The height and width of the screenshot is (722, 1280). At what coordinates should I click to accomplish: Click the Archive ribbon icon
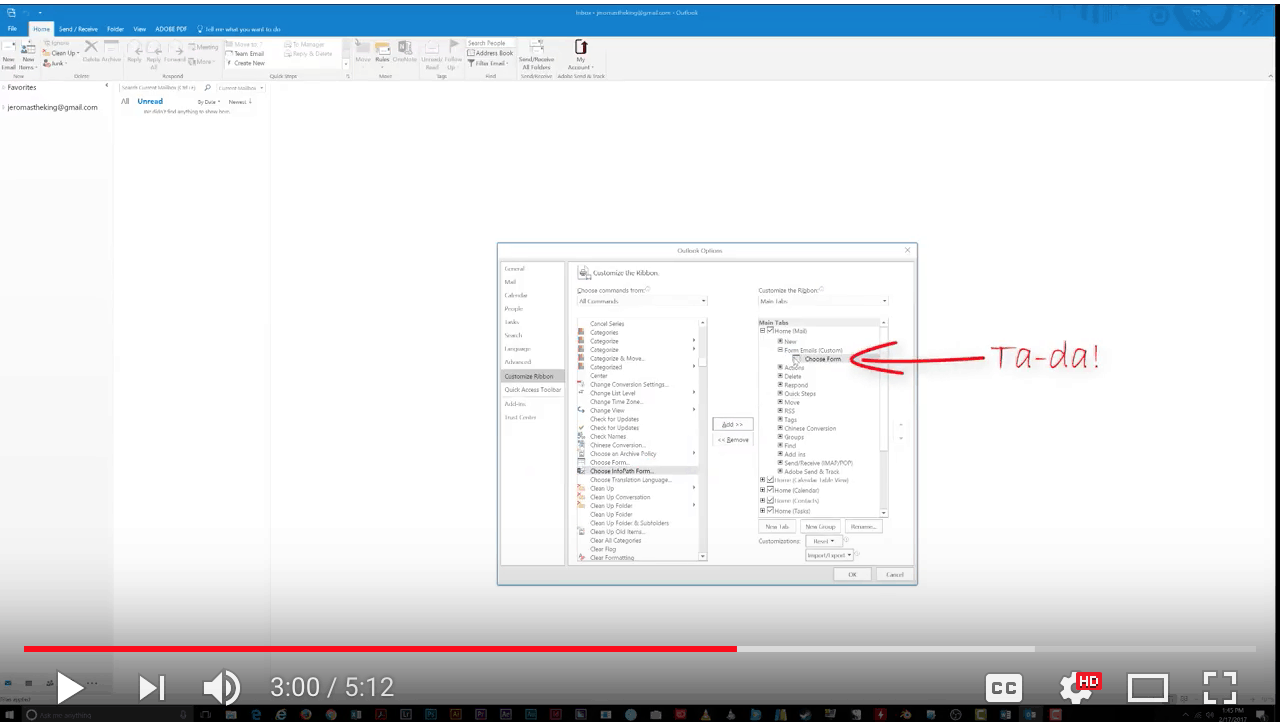(111, 50)
